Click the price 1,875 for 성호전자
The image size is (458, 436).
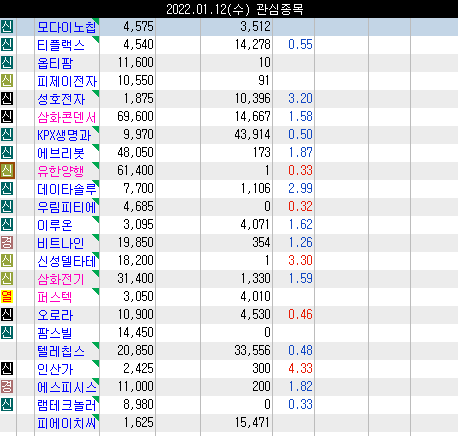point(138,98)
